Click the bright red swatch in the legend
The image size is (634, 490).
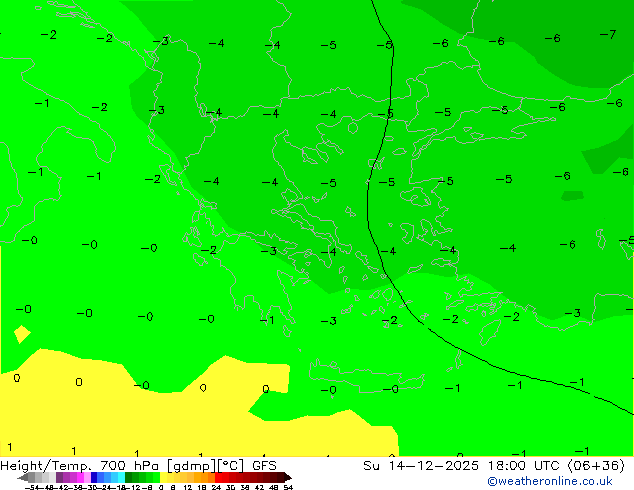pyautogui.click(x=218, y=477)
